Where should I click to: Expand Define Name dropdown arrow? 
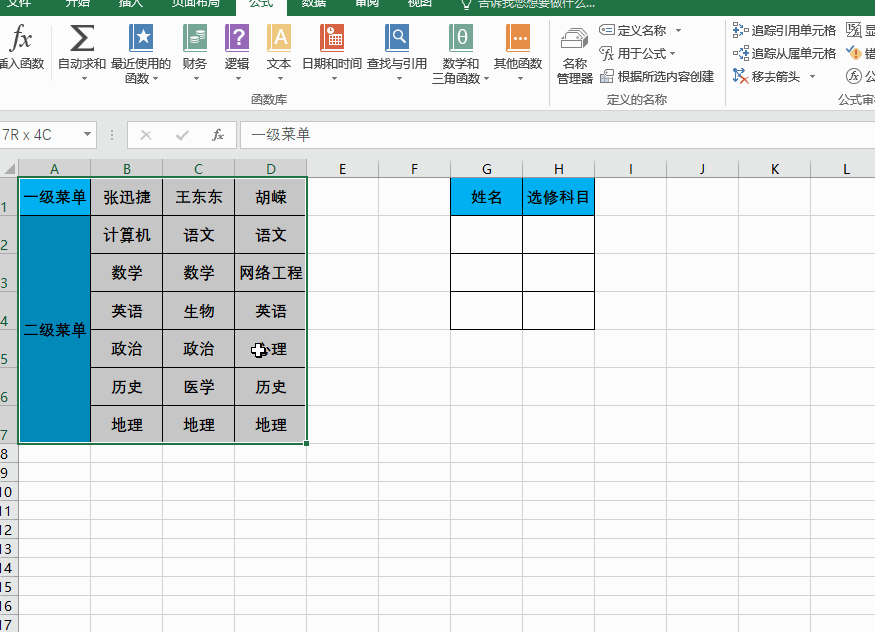tap(678, 30)
